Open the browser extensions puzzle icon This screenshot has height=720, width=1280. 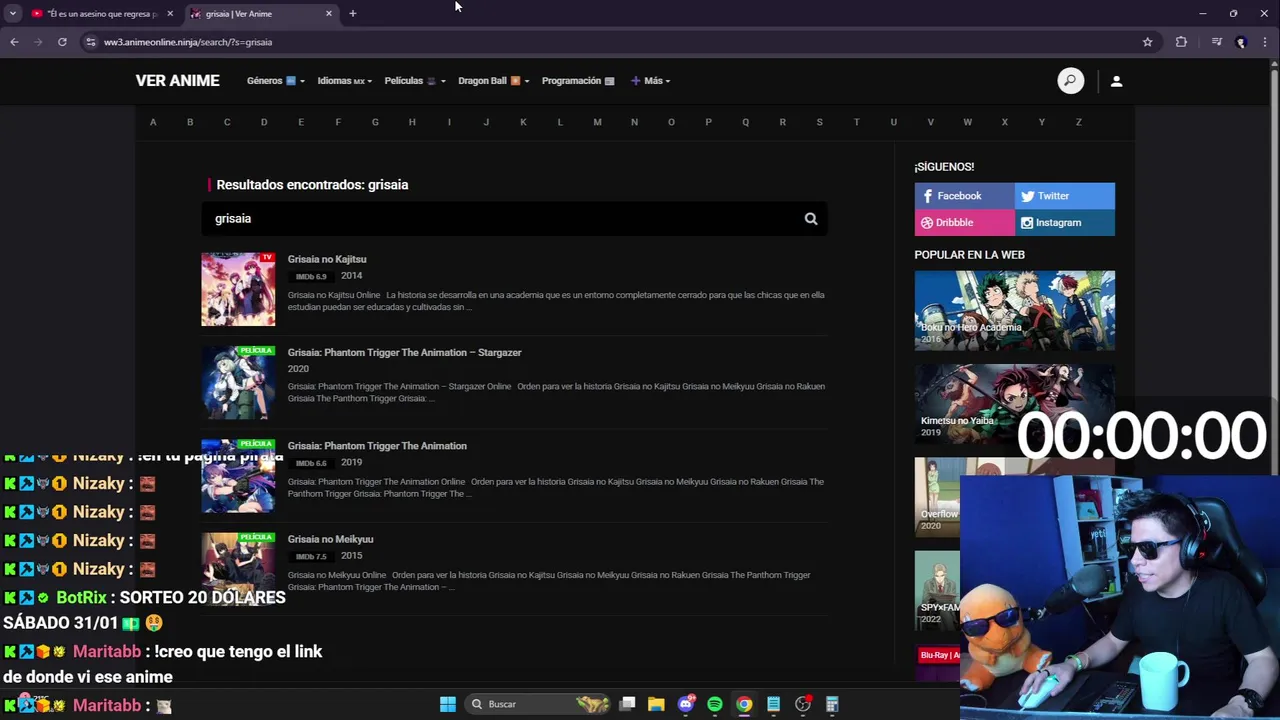[1181, 42]
